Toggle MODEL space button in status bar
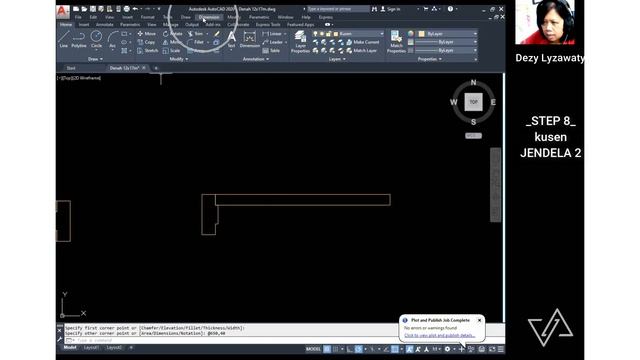640x360 pixels. pyautogui.click(x=313, y=349)
